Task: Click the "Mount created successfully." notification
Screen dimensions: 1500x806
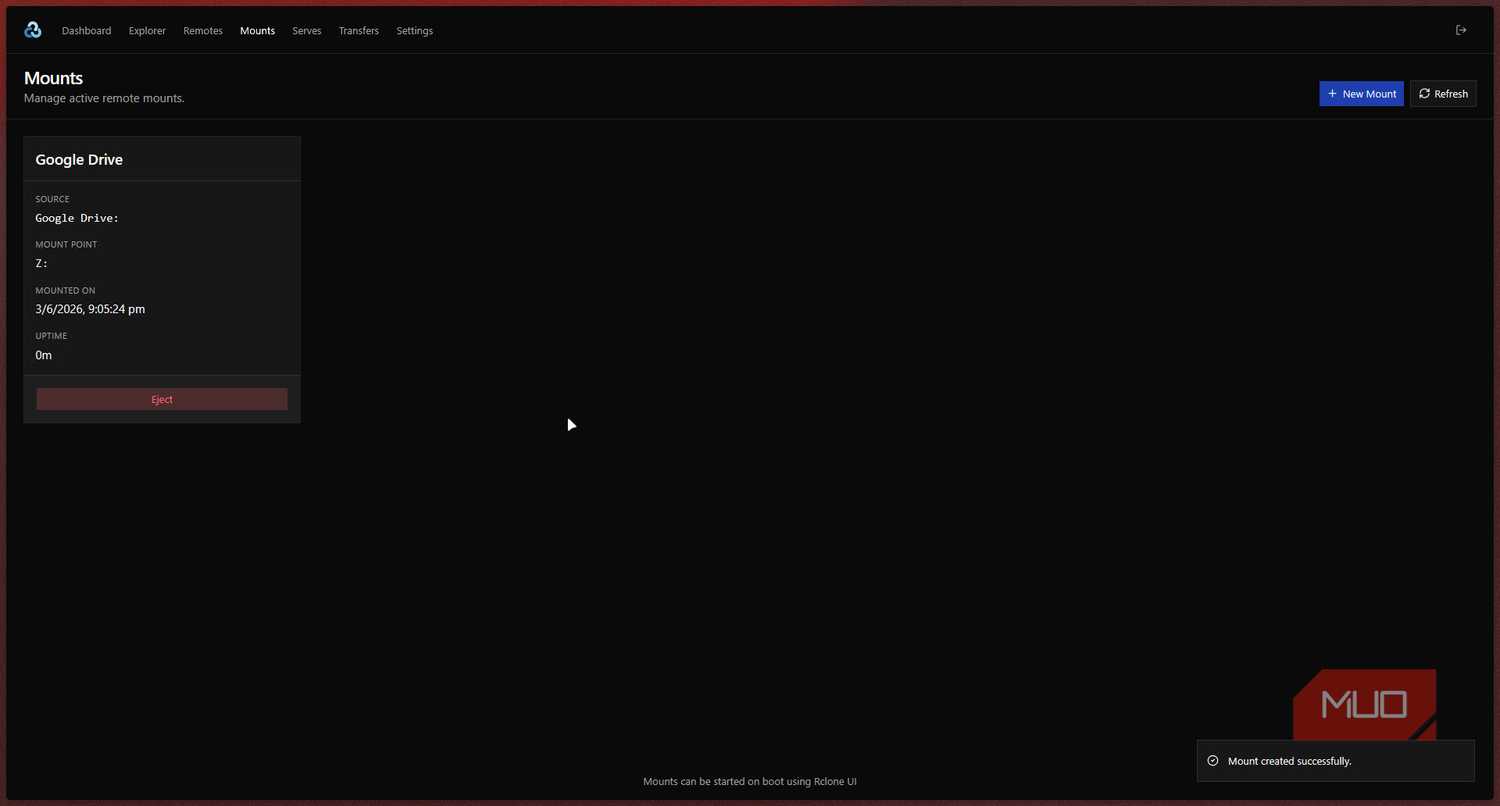Action: (1335, 761)
